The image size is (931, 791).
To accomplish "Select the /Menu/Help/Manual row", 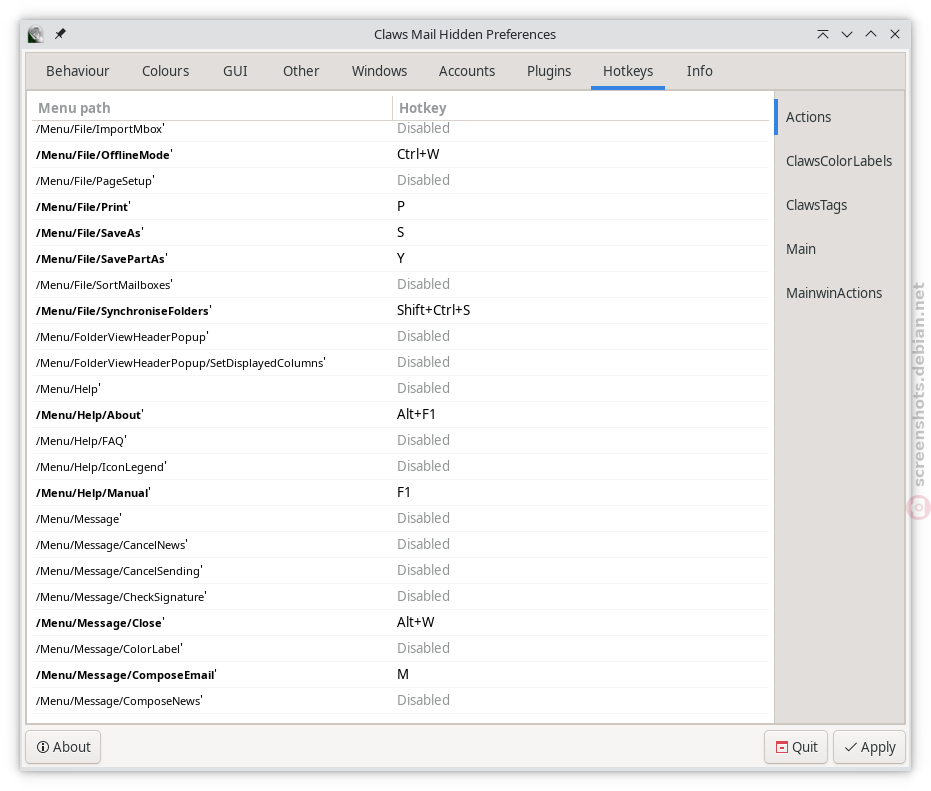I will 401,493.
